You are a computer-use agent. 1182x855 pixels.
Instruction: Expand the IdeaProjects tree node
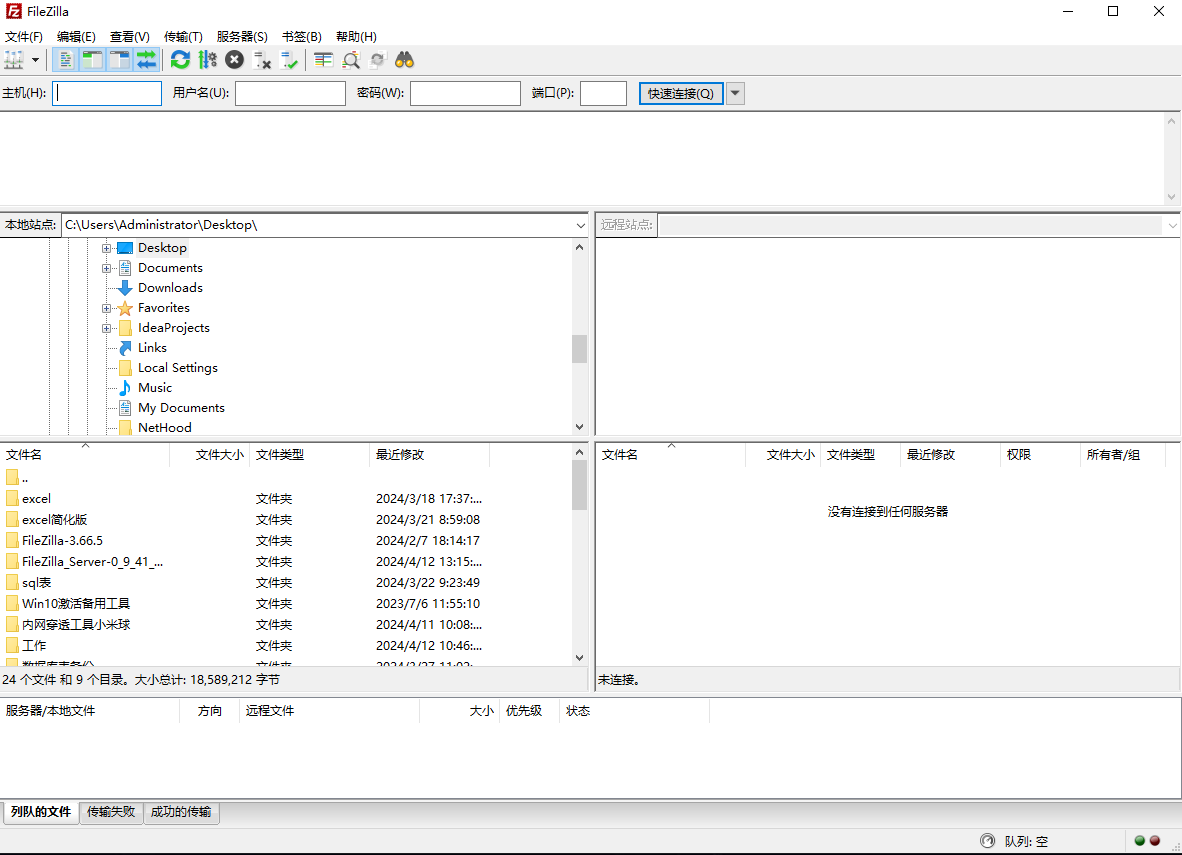point(106,328)
